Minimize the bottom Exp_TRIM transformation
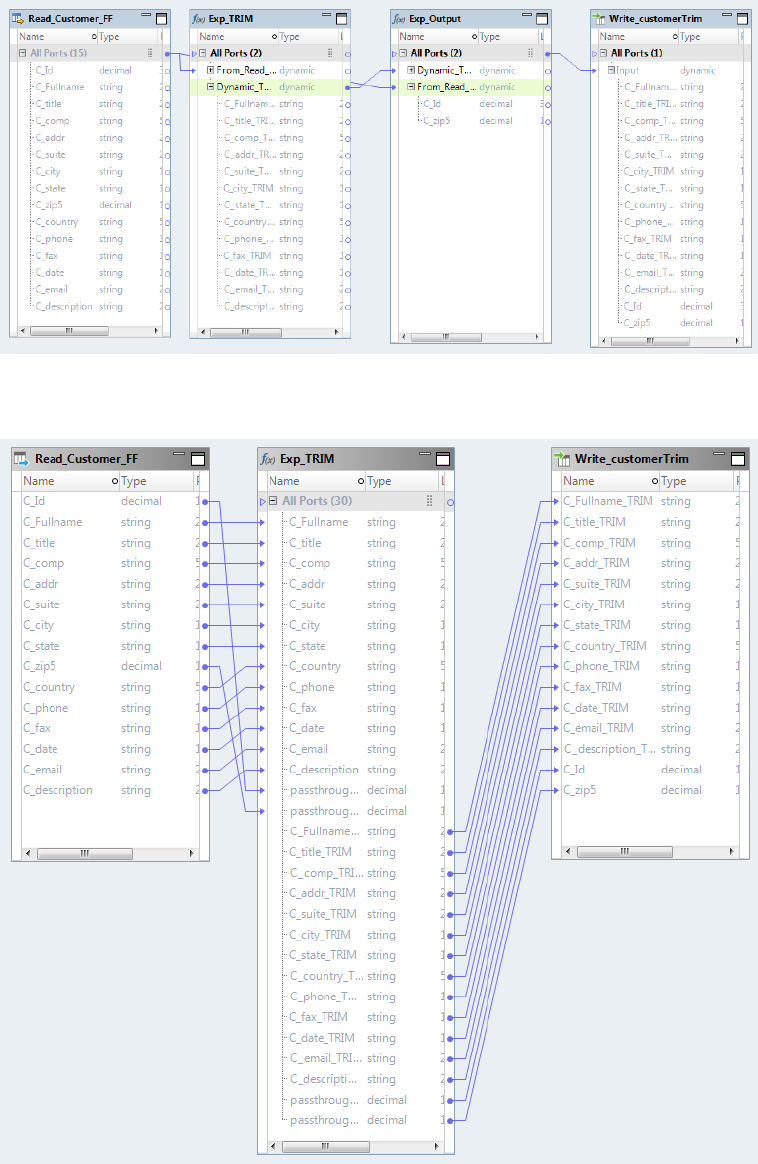758x1164 pixels. pyautogui.click(x=425, y=454)
